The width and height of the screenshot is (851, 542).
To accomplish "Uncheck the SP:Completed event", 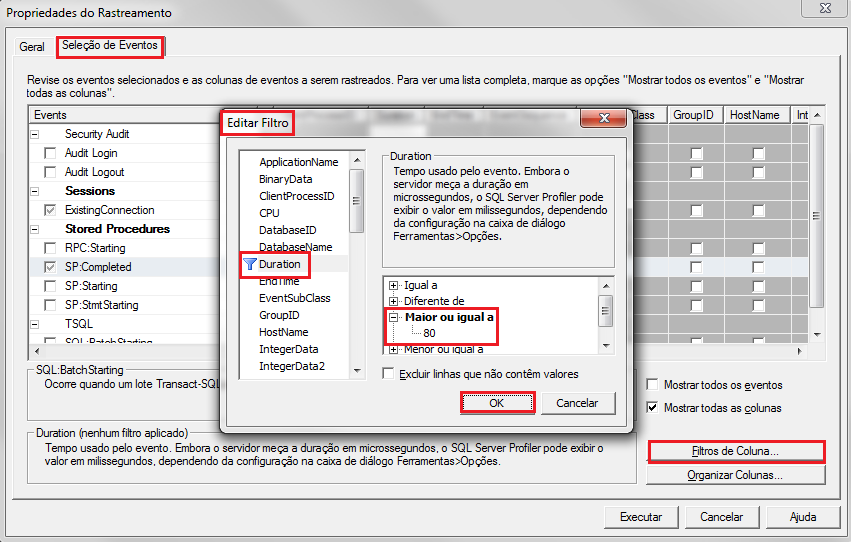I will (50, 267).
